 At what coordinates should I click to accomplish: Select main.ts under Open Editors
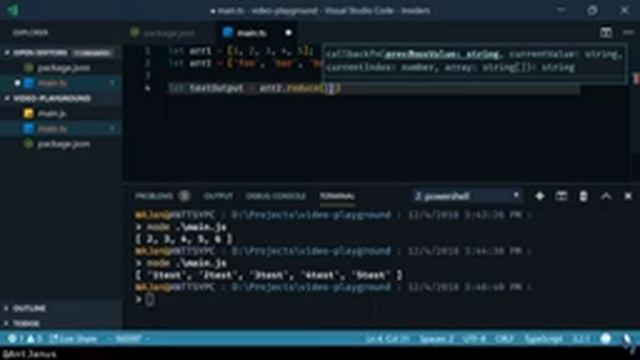click(52, 83)
